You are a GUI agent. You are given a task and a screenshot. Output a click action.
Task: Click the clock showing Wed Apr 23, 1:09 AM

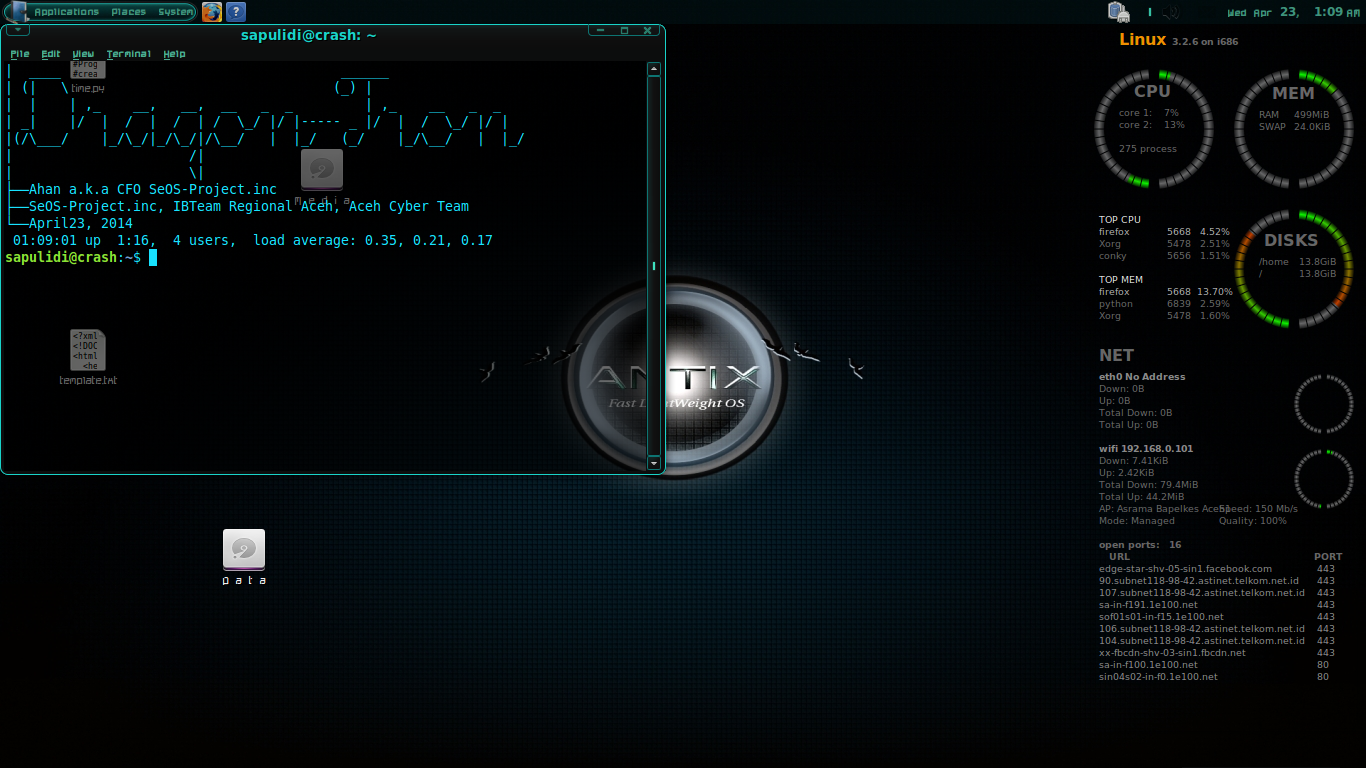click(1292, 12)
